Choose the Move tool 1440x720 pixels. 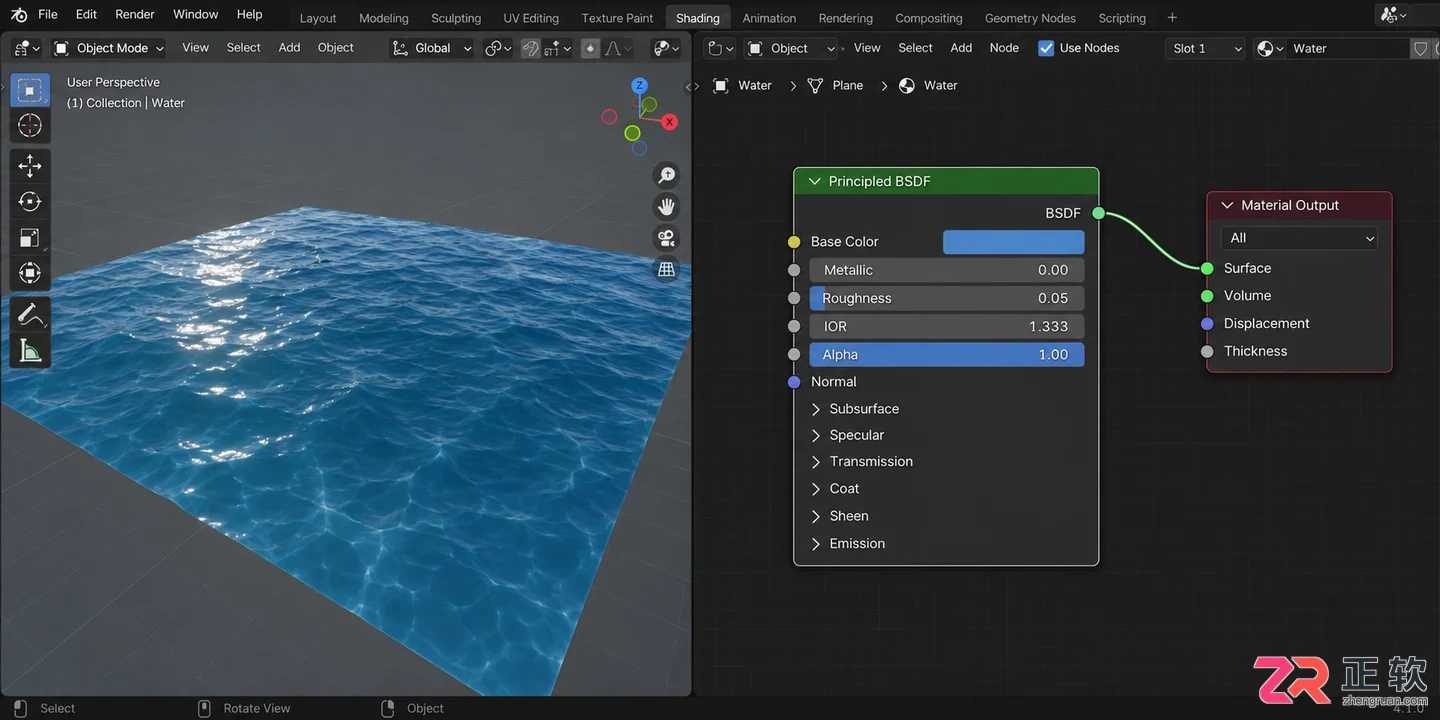[x=30, y=166]
